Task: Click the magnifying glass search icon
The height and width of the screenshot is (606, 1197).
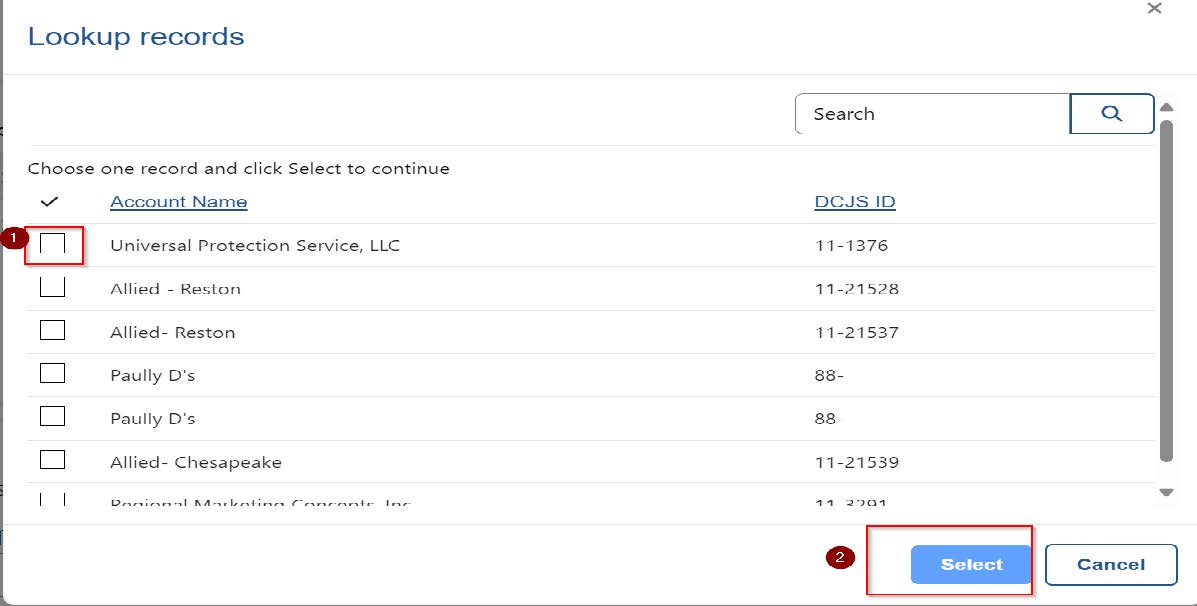Action: tap(1111, 114)
